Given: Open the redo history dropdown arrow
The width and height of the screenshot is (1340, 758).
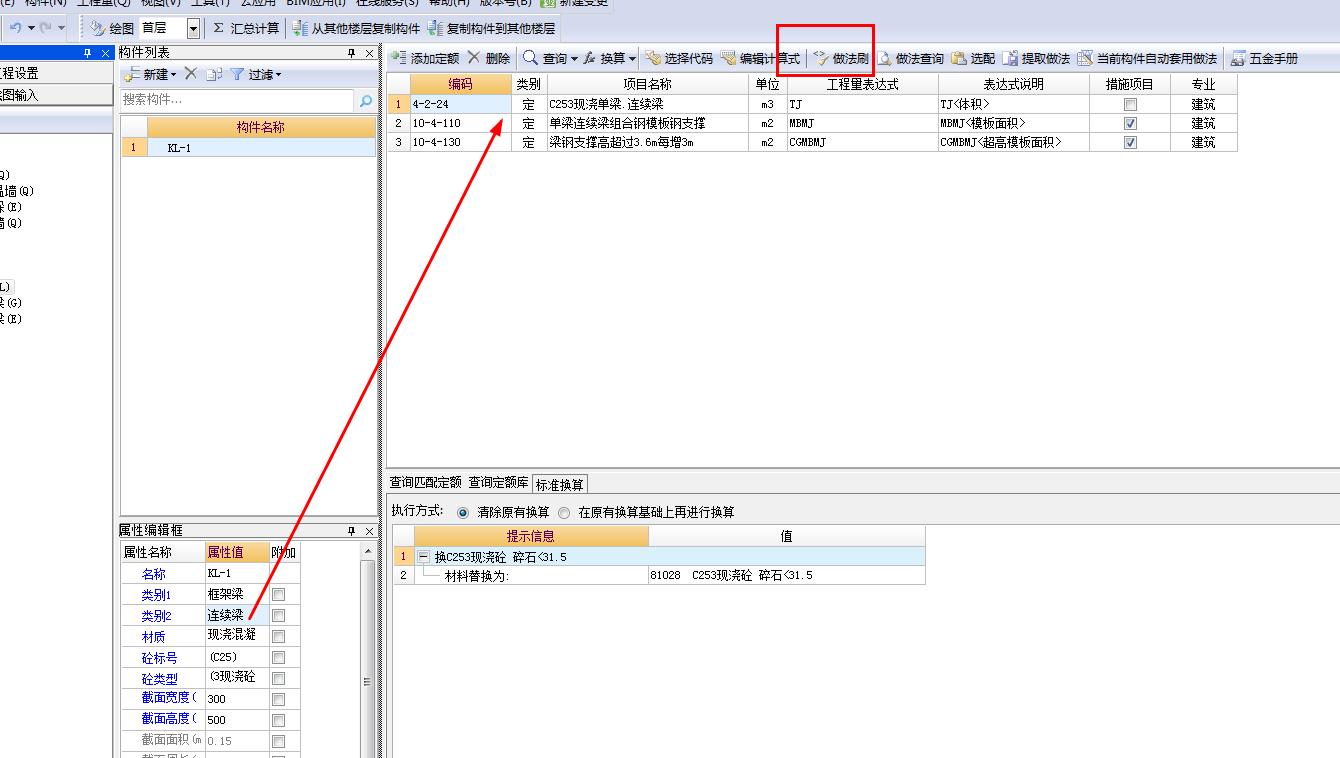Looking at the screenshot, I should [61, 28].
